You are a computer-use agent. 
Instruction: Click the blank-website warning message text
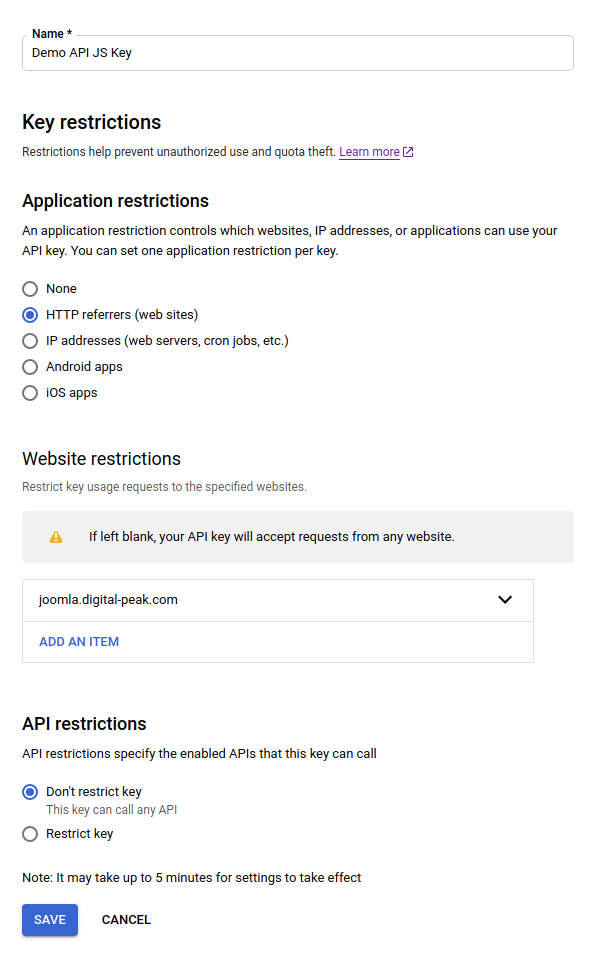(271, 537)
